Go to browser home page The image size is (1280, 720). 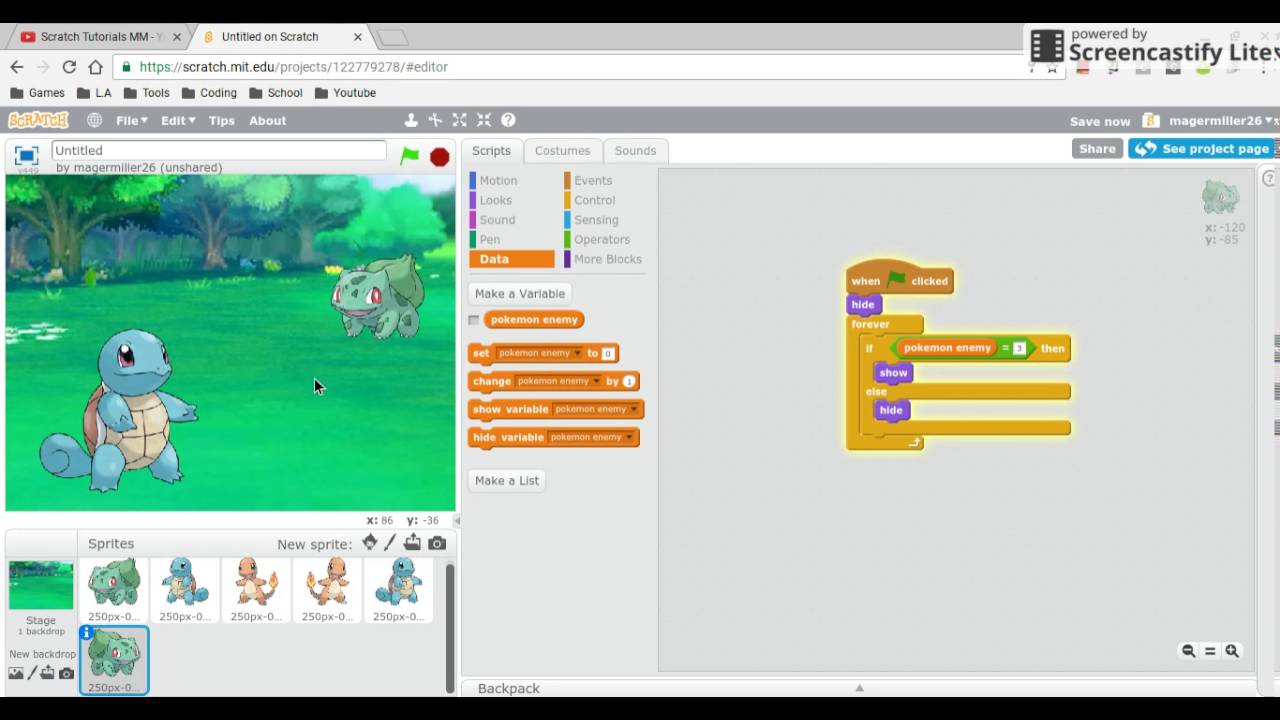[95, 67]
